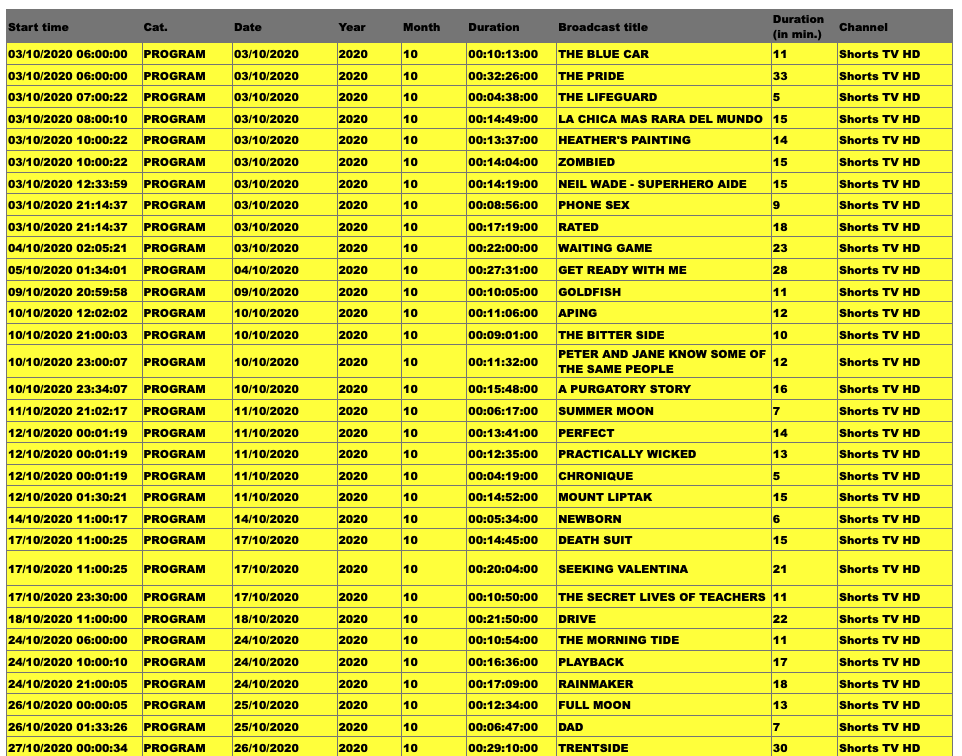Click the duration '00:32:26:00' cell
962x756 pixels.
point(503,76)
